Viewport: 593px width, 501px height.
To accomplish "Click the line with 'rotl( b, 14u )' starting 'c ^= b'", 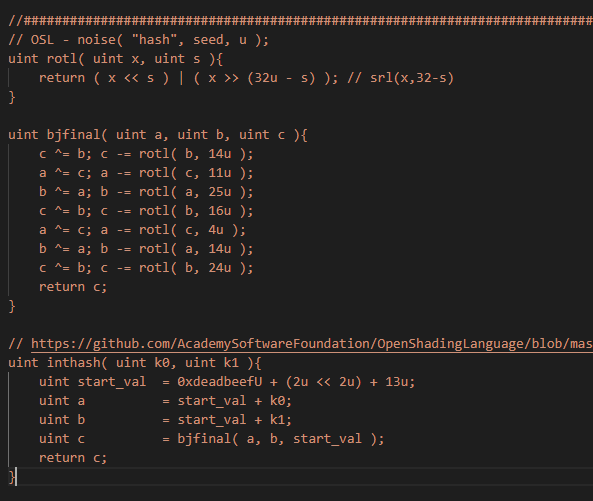I will pyautogui.click(x=146, y=154).
